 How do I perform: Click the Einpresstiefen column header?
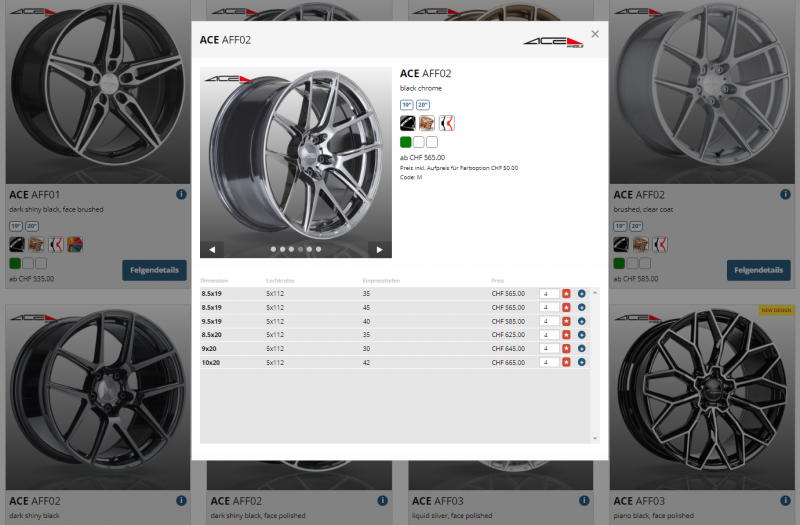pyautogui.click(x=381, y=281)
